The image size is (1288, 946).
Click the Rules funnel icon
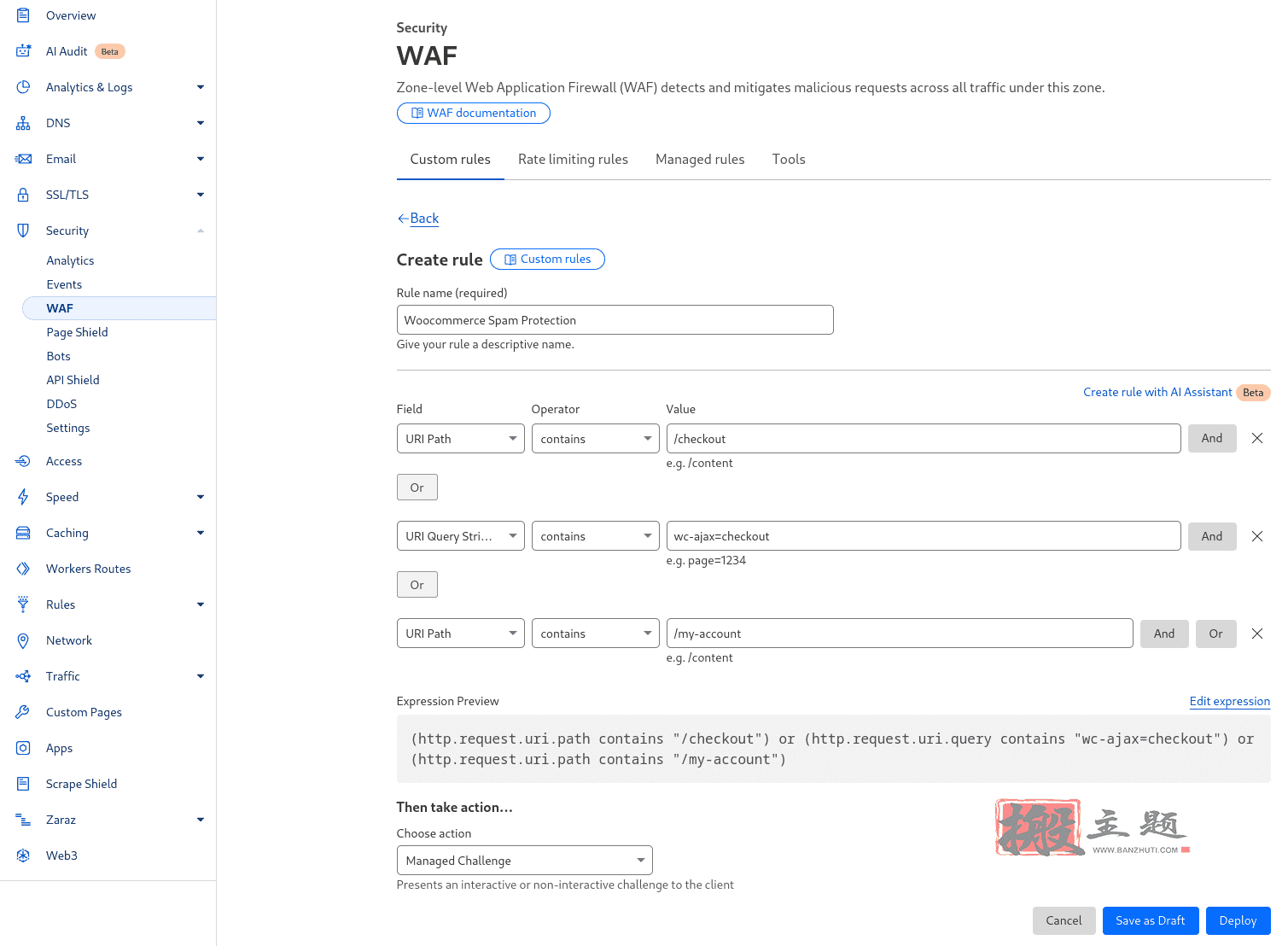[23, 604]
